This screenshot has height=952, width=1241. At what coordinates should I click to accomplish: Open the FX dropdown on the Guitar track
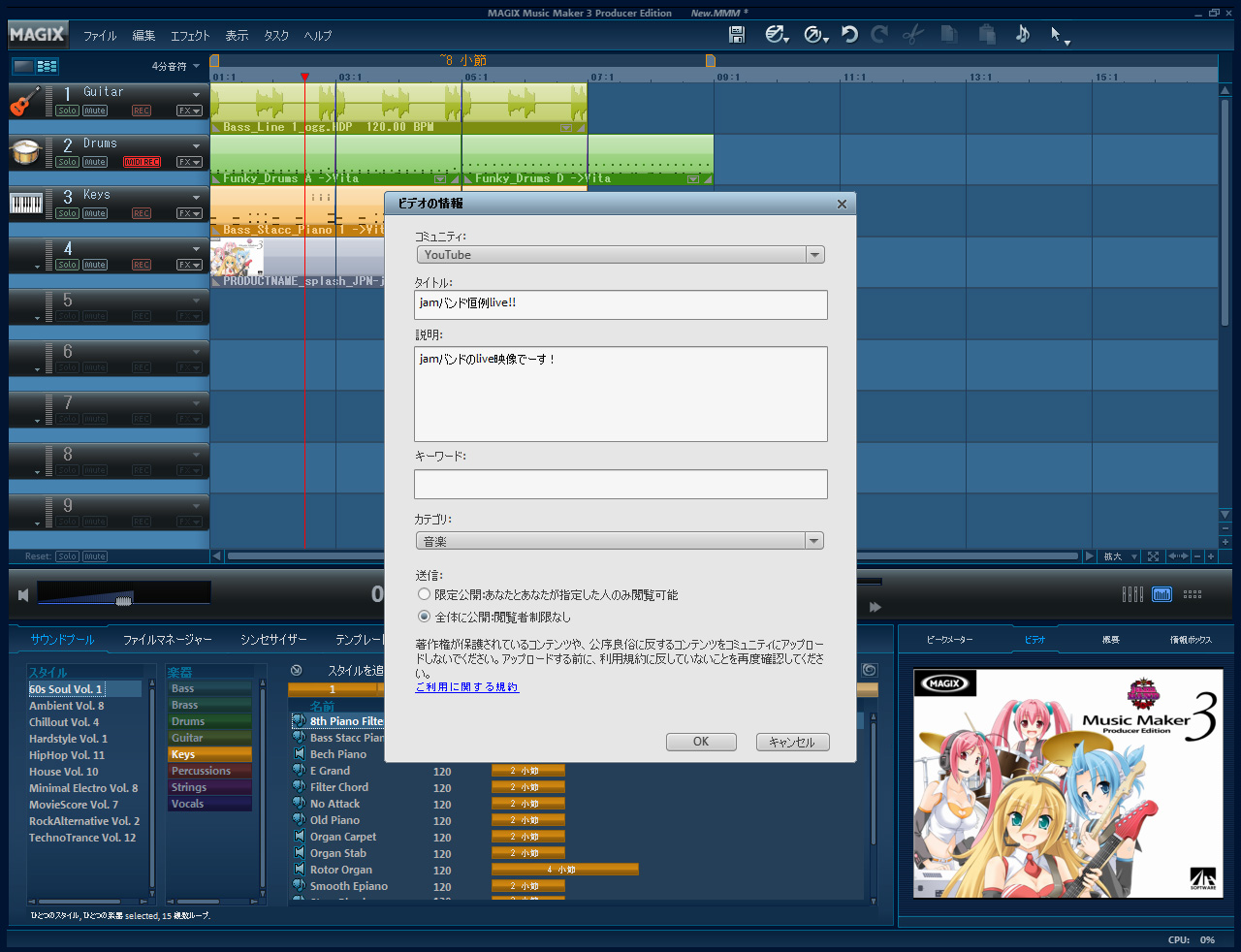point(189,111)
